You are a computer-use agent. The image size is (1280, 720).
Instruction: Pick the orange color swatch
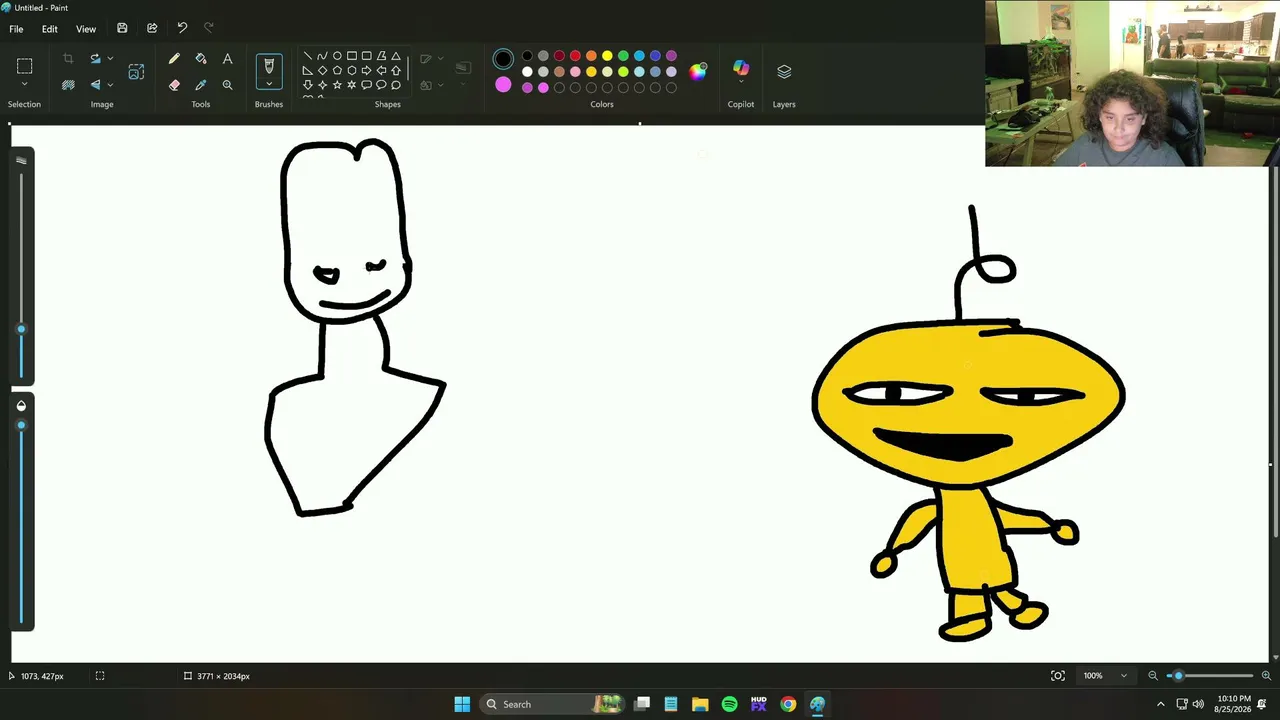[x=591, y=56]
